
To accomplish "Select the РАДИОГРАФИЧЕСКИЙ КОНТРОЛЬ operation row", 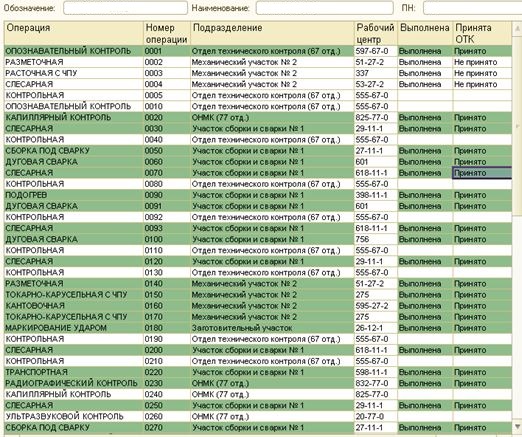I will [258, 383].
